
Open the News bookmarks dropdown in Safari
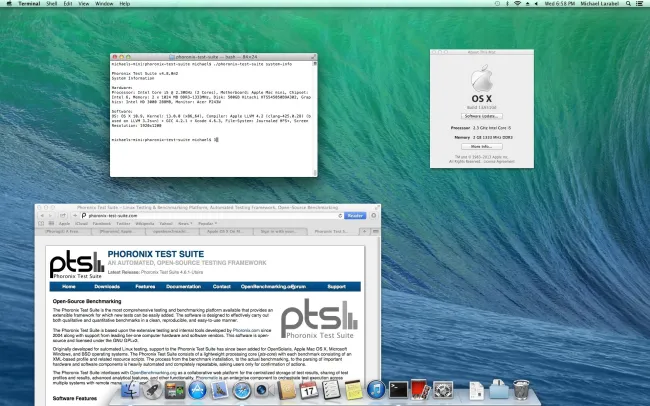click(185, 224)
